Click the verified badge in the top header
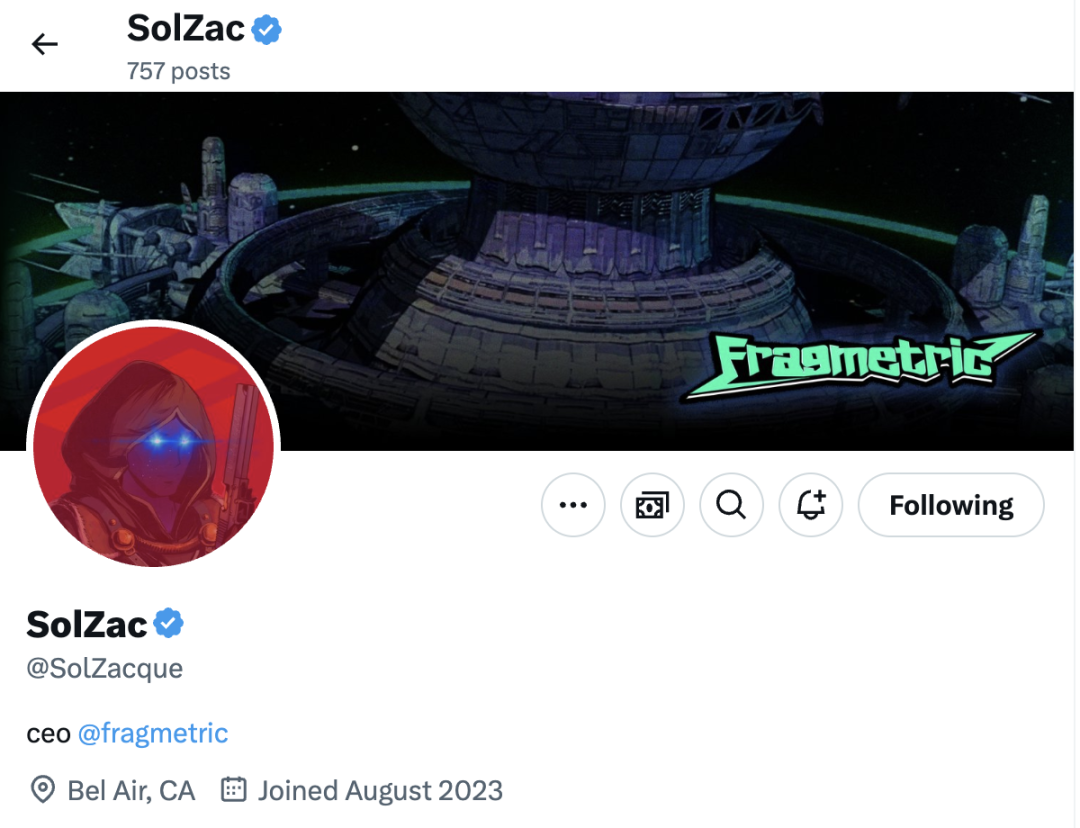This screenshot has width=1080, height=828. [266, 30]
